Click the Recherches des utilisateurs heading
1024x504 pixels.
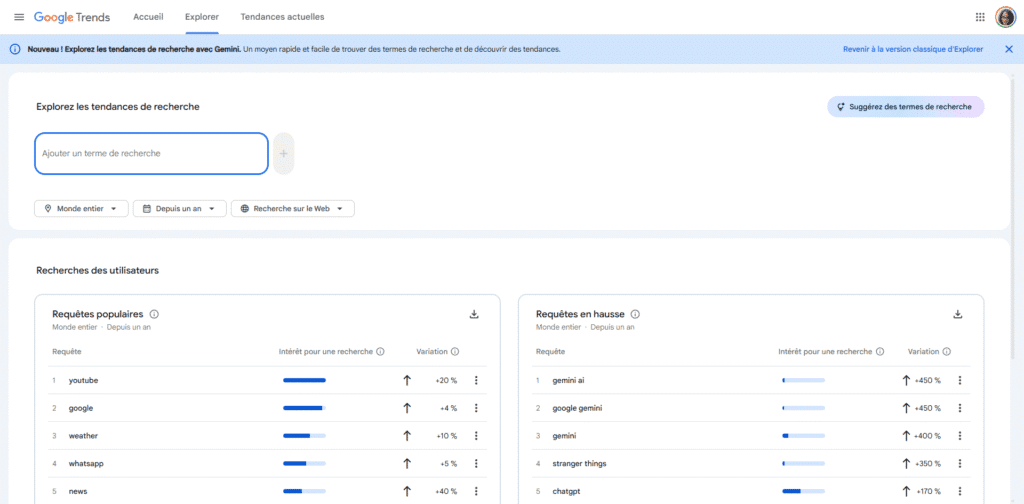click(x=97, y=270)
